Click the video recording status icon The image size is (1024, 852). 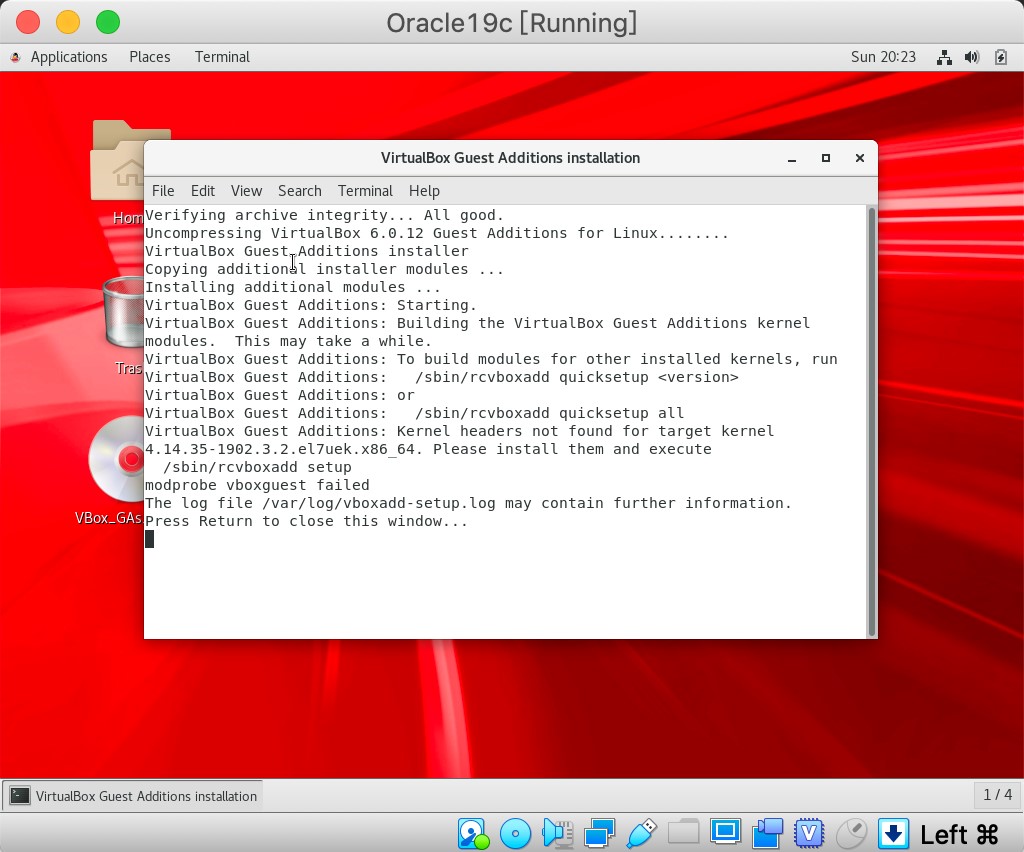[767, 834]
